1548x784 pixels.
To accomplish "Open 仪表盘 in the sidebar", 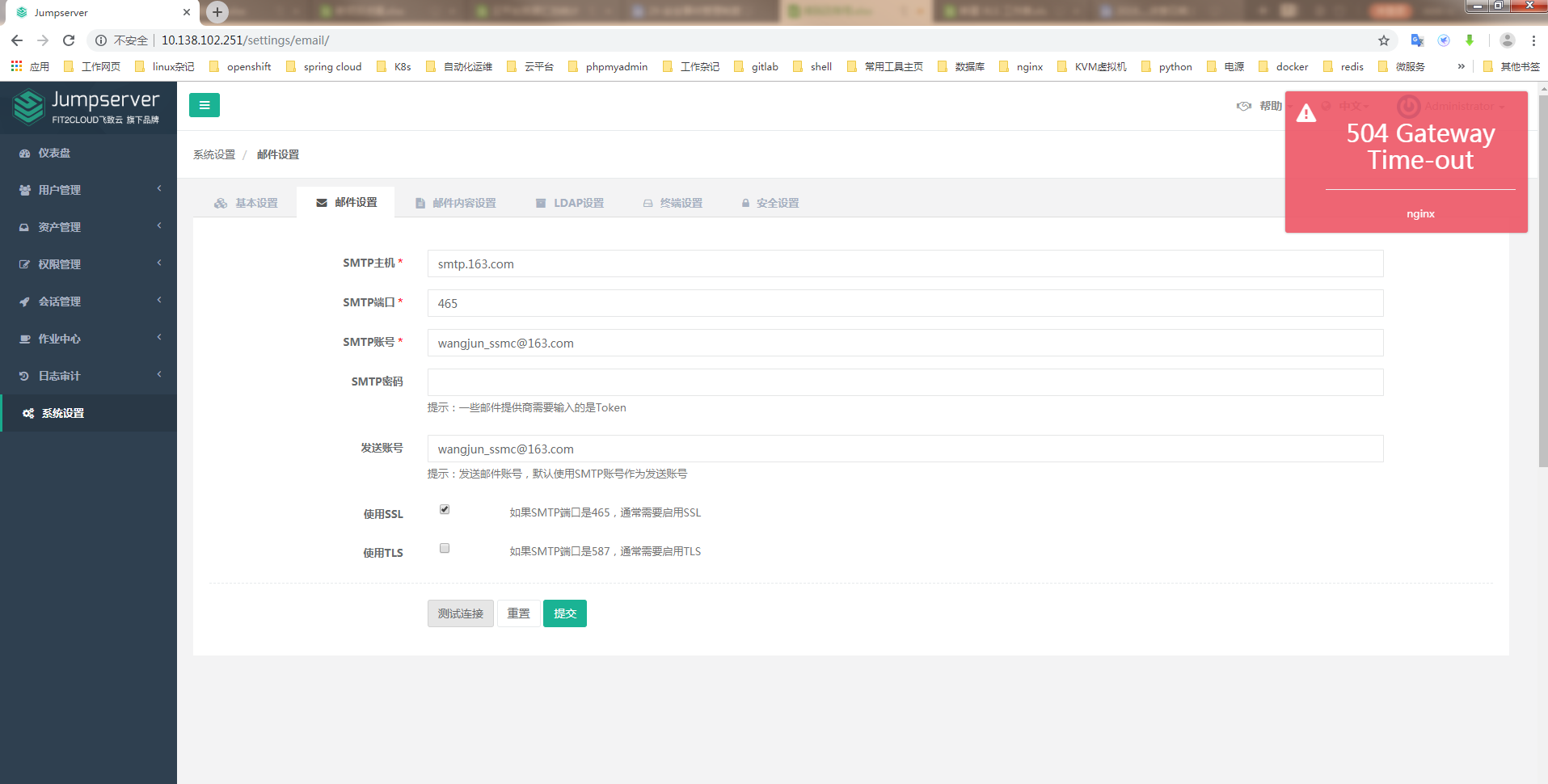I will click(89, 153).
